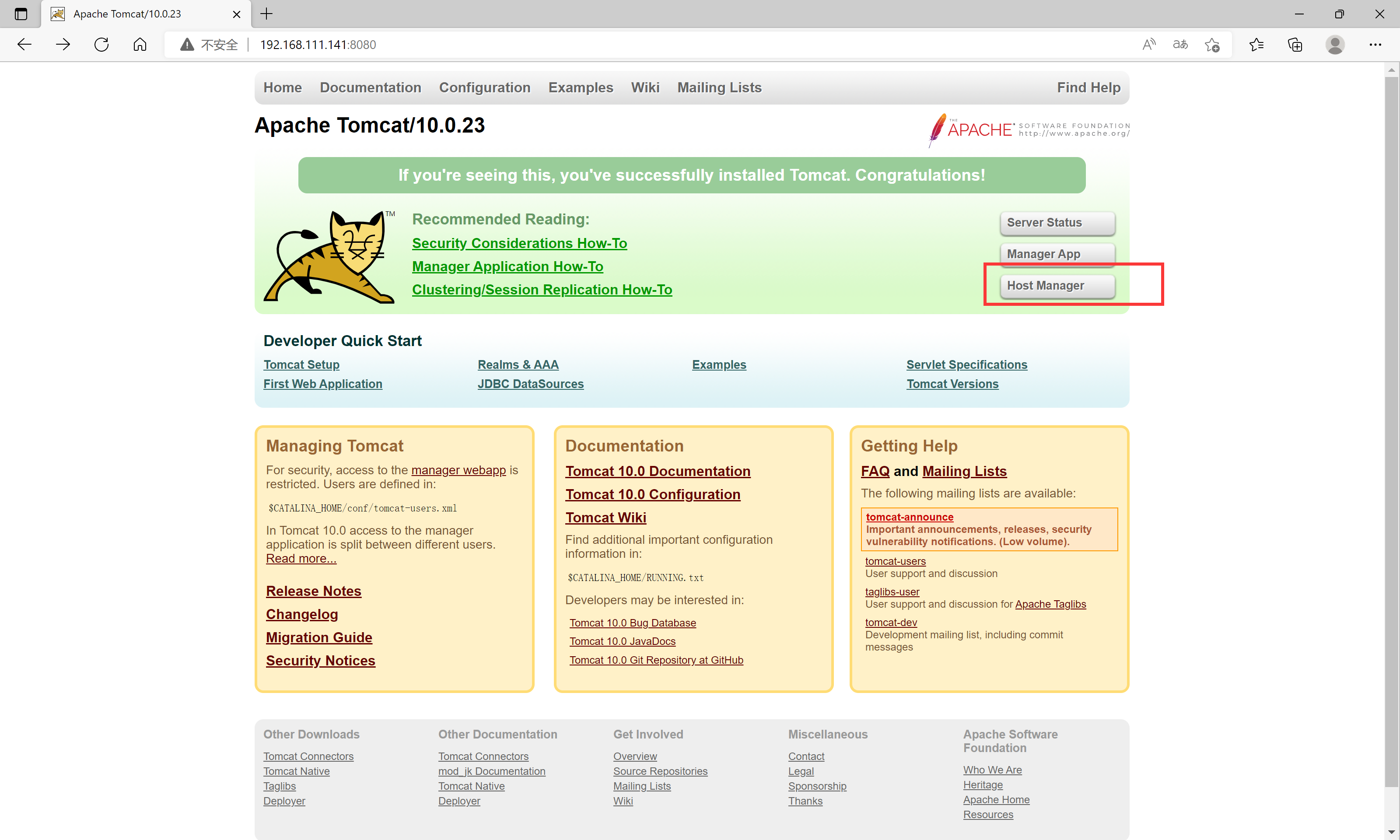Image resolution: width=1400 pixels, height=840 pixels.
Task: Open Manager Application How-To link
Action: 507,266
